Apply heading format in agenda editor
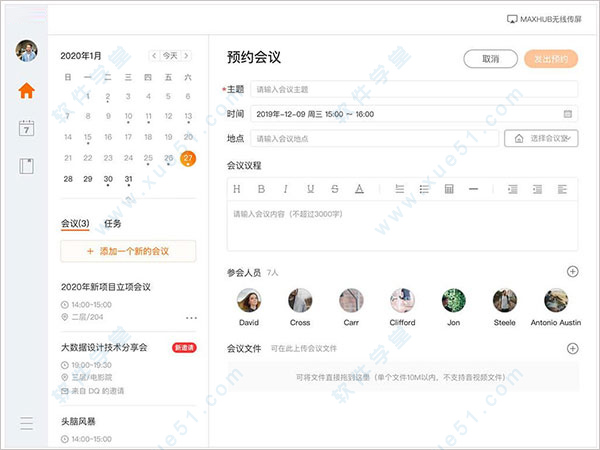 coord(237,189)
